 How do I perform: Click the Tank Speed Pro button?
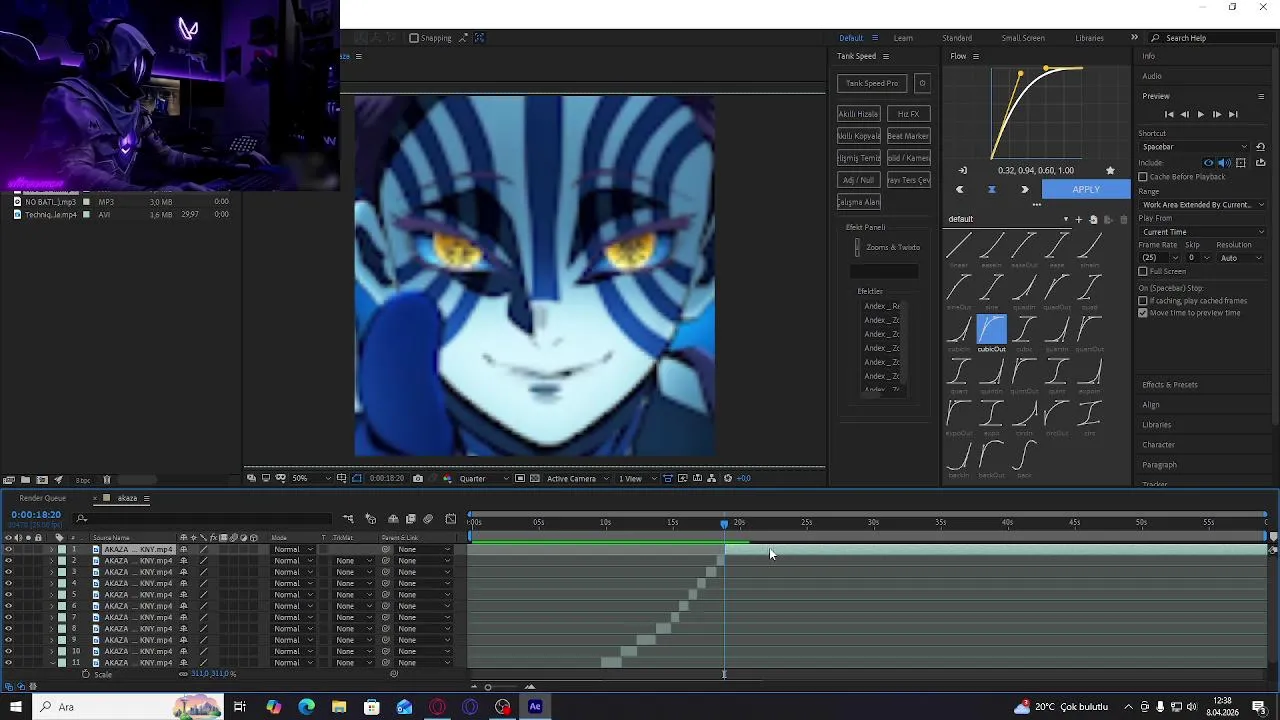coord(872,83)
